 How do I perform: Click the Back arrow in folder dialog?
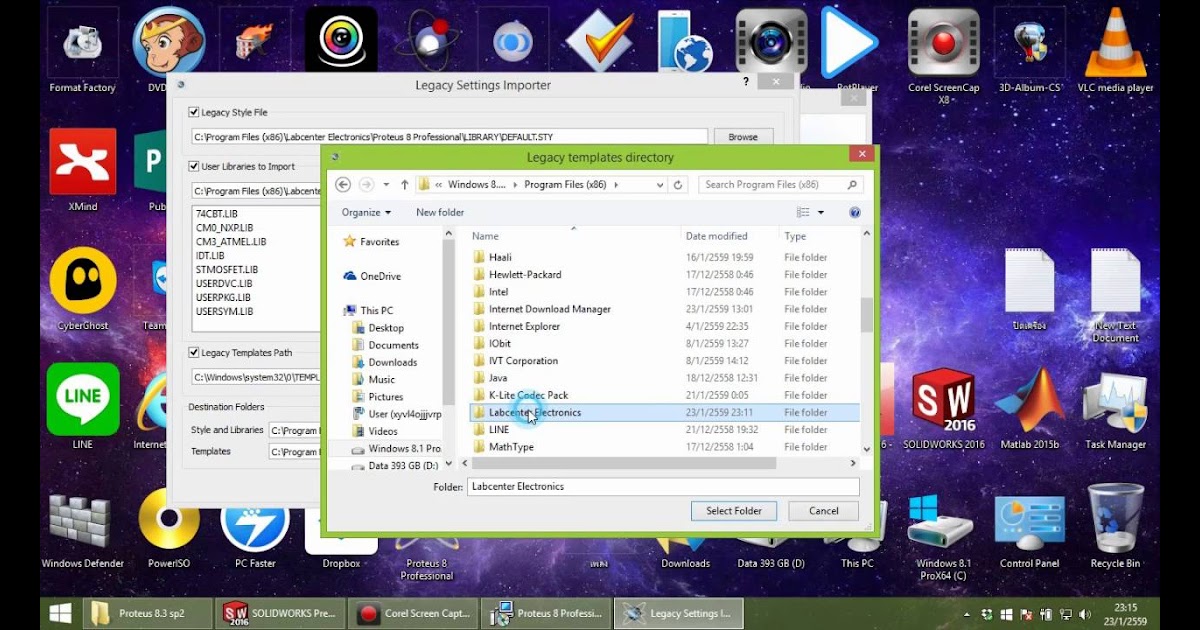343,185
